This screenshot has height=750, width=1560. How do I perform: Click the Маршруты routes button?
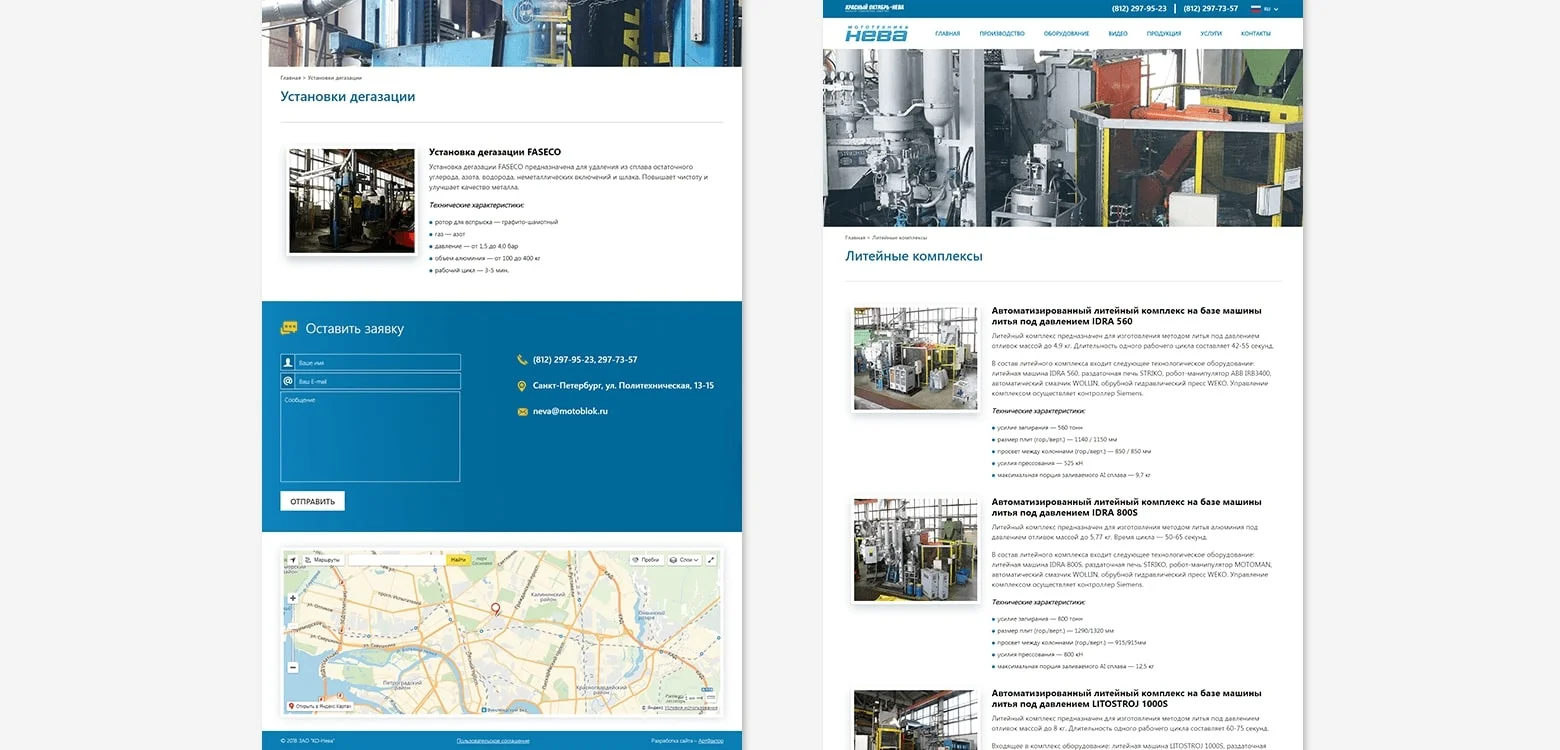[322, 560]
